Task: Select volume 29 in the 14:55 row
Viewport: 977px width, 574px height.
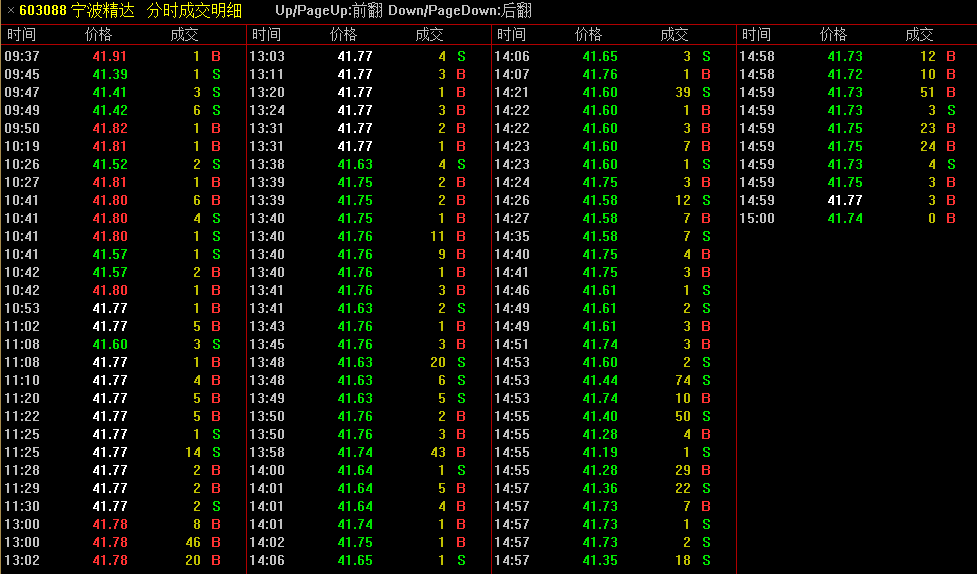Action: coord(683,471)
